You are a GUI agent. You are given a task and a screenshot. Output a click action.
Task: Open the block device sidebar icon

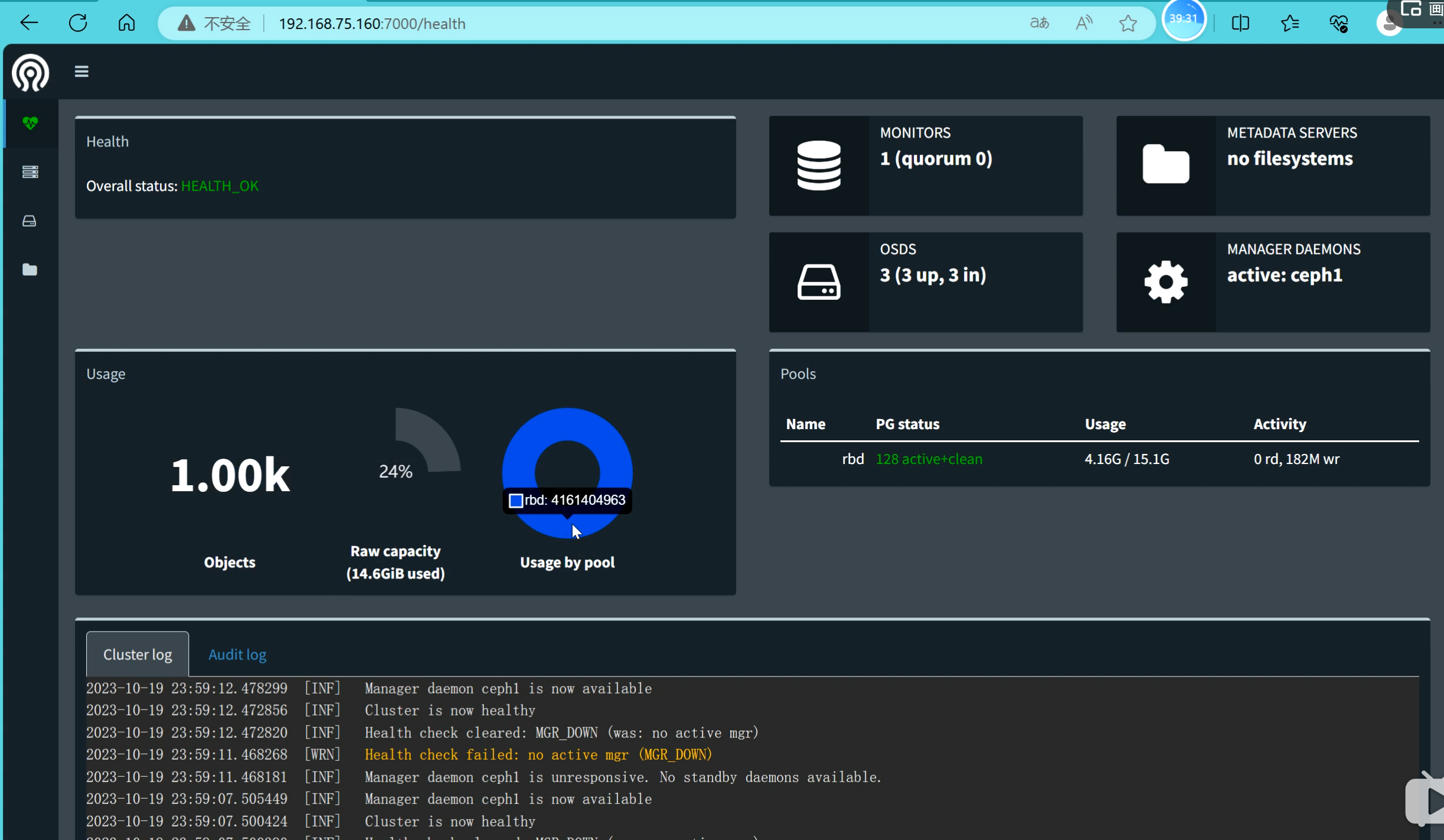point(30,221)
